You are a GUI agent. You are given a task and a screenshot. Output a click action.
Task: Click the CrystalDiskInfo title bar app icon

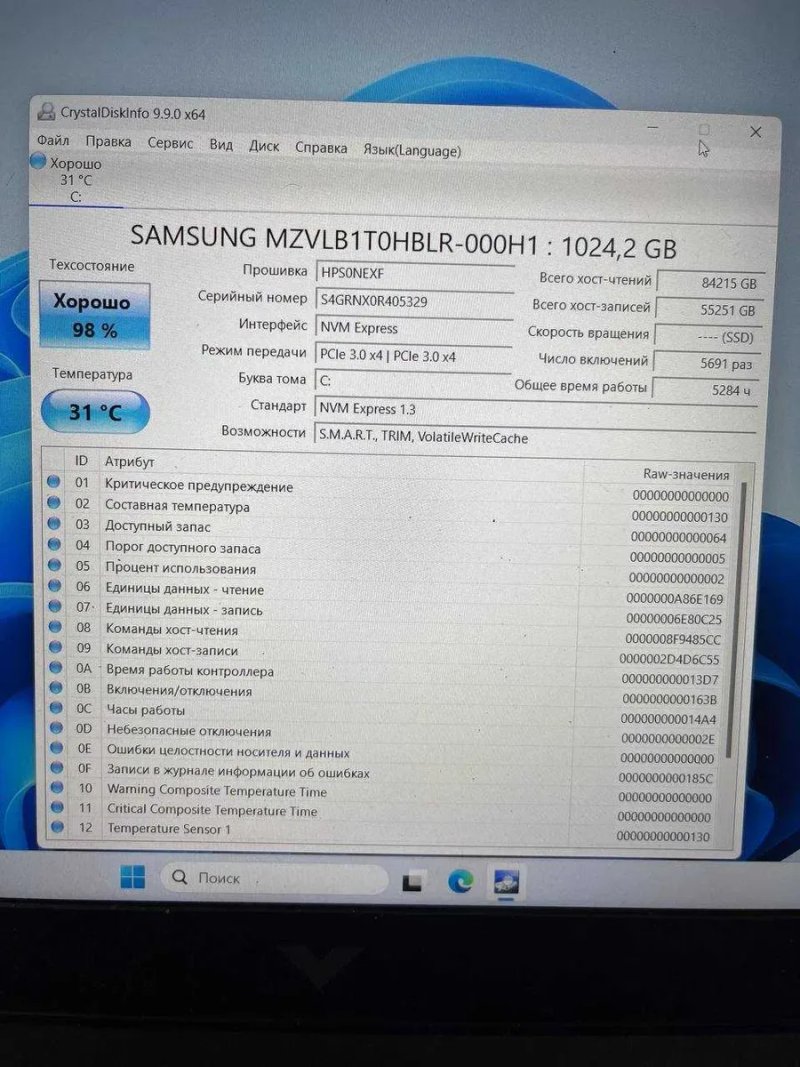pyautogui.click(x=46, y=110)
